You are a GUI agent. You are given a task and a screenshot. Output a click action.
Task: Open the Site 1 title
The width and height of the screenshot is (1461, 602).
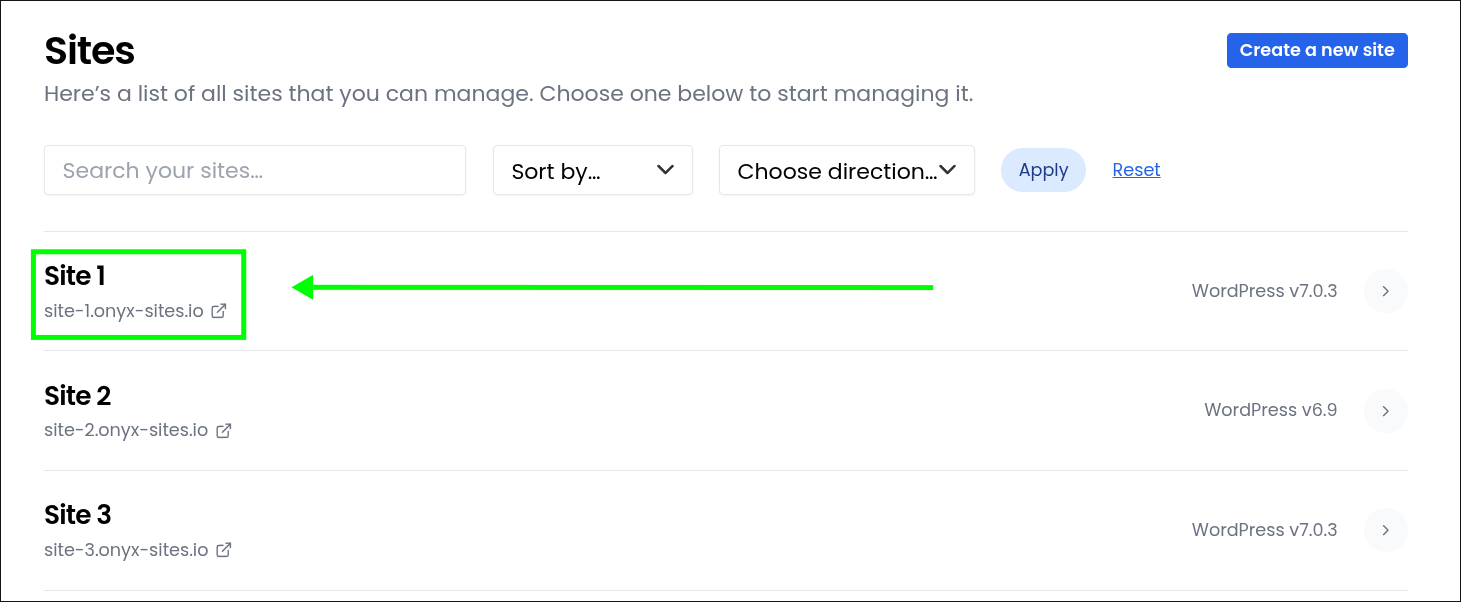(75, 275)
